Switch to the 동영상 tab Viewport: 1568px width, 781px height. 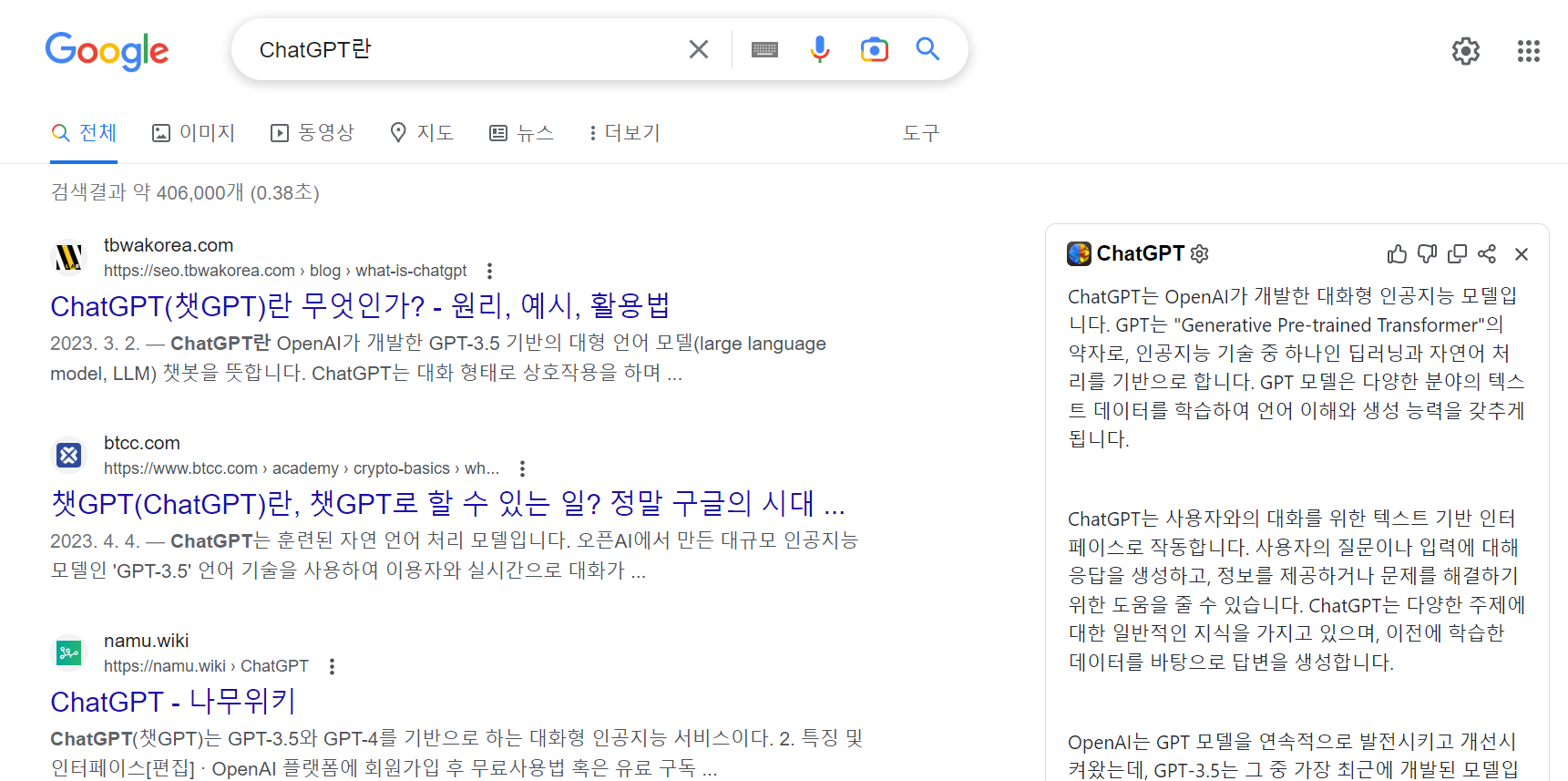click(312, 133)
